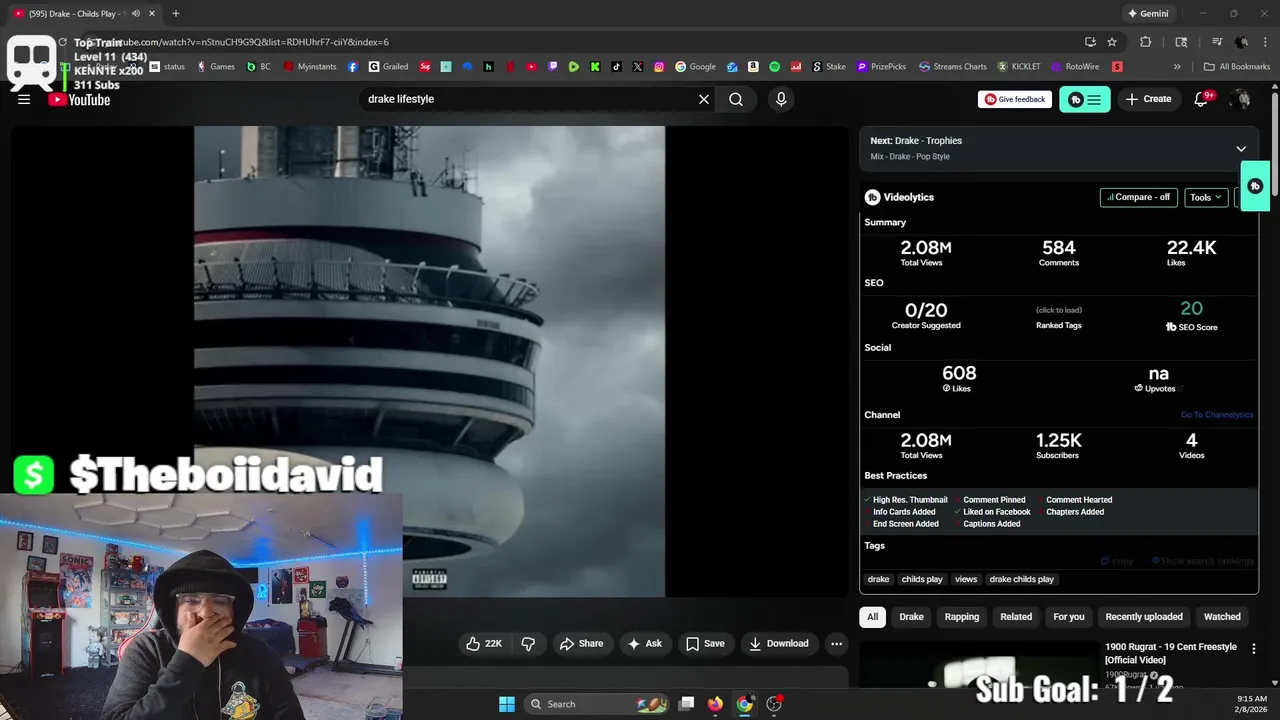Screen dimensions: 1280x720
Task: Open the All Bookmarks folder
Action: click(1237, 67)
